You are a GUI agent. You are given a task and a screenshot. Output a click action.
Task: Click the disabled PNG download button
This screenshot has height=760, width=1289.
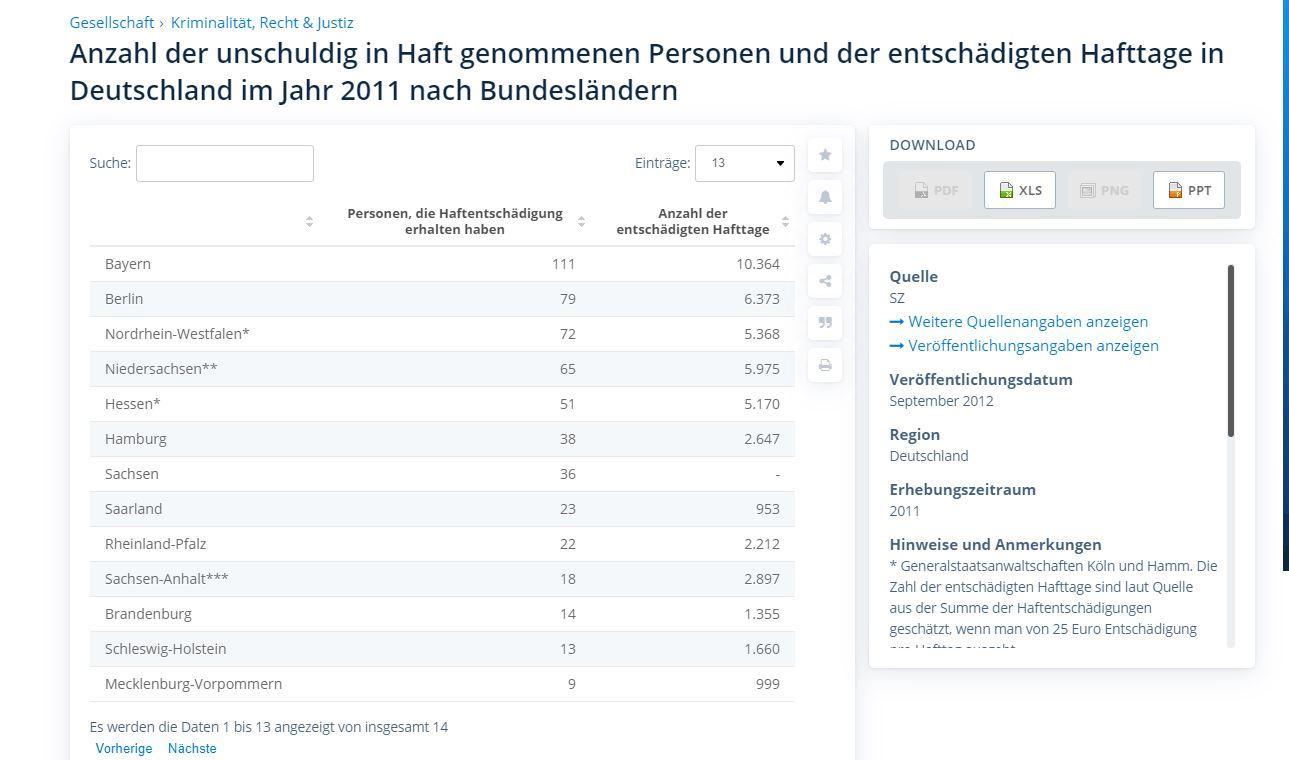click(x=1104, y=190)
